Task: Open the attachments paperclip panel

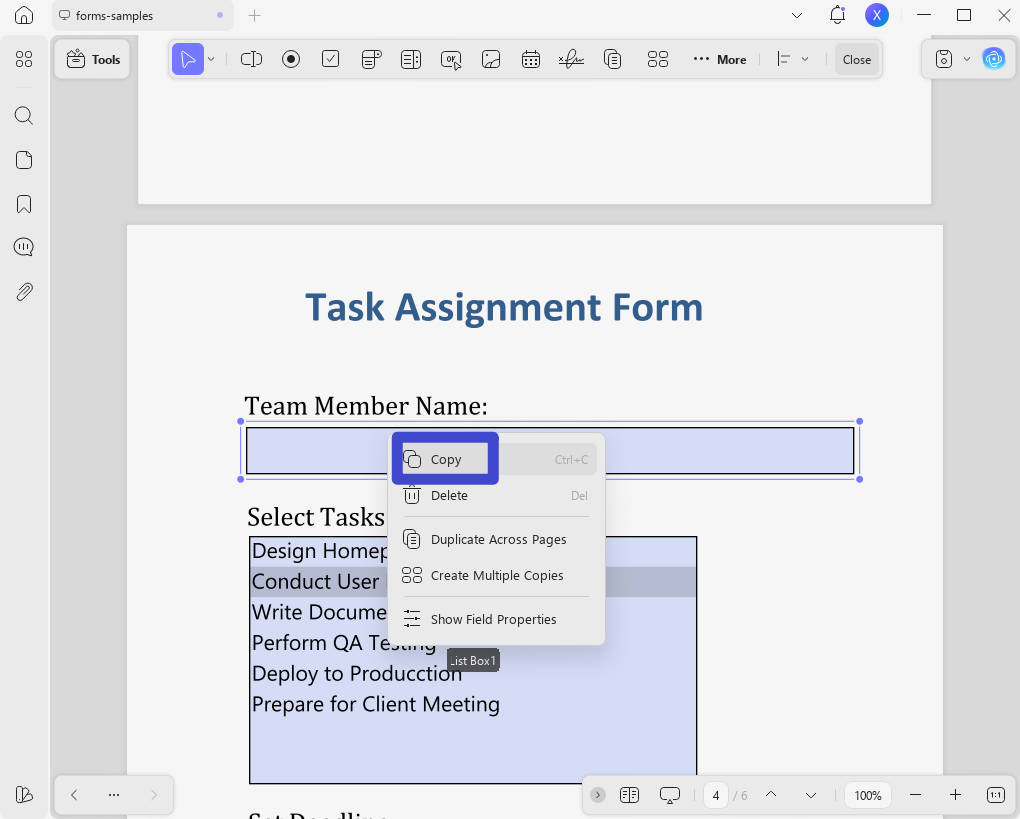Action: click(x=24, y=291)
